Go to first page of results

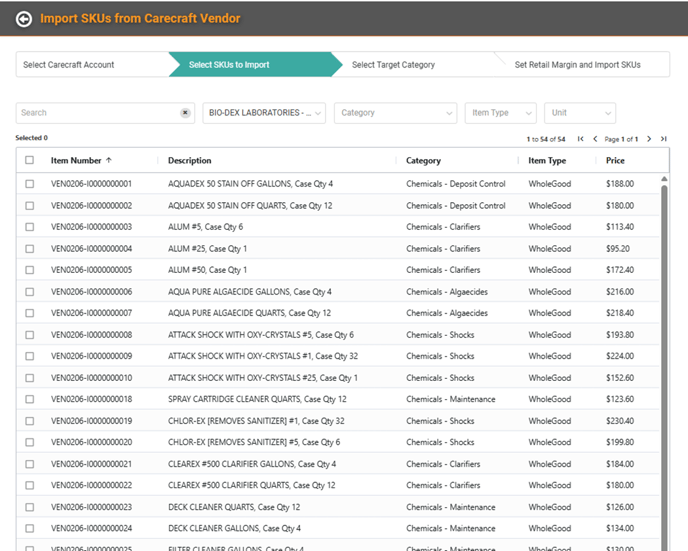(581, 139)
